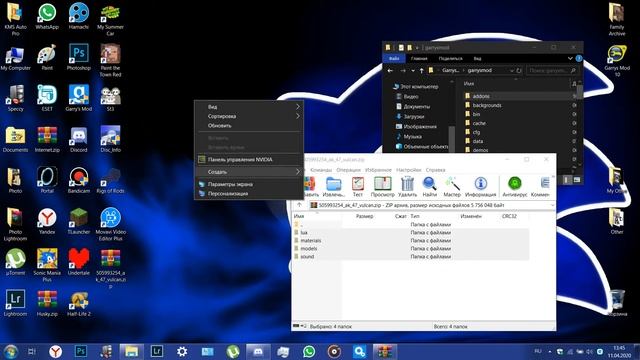Switch to Поделиться tab in Explorer
This screenshot has width=640, height=360.
tap(450, 59)
